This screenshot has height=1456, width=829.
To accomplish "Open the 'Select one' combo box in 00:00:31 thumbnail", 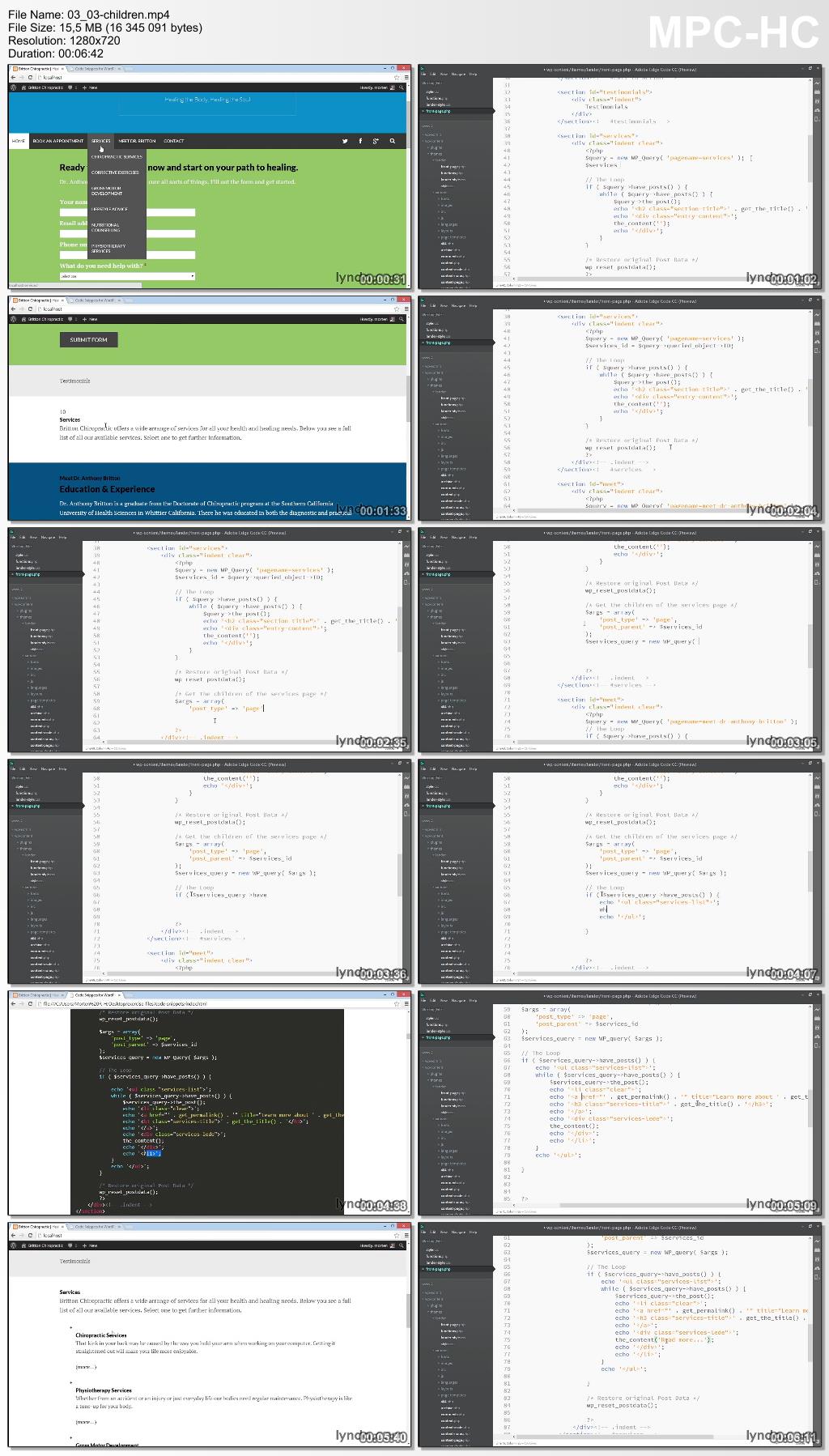I will point(127,276).
